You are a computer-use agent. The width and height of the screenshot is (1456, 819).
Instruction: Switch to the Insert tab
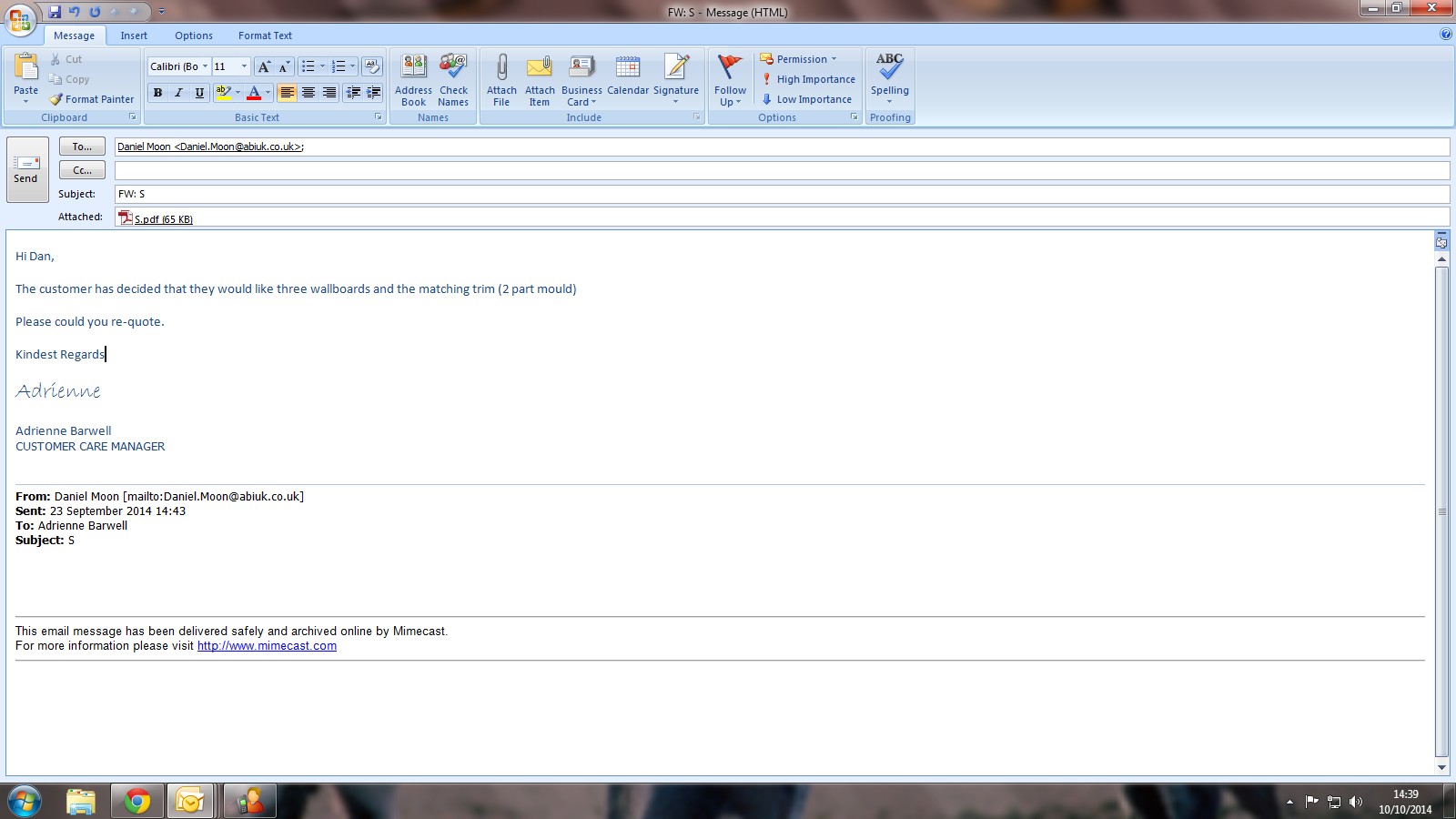coord(134,35)
